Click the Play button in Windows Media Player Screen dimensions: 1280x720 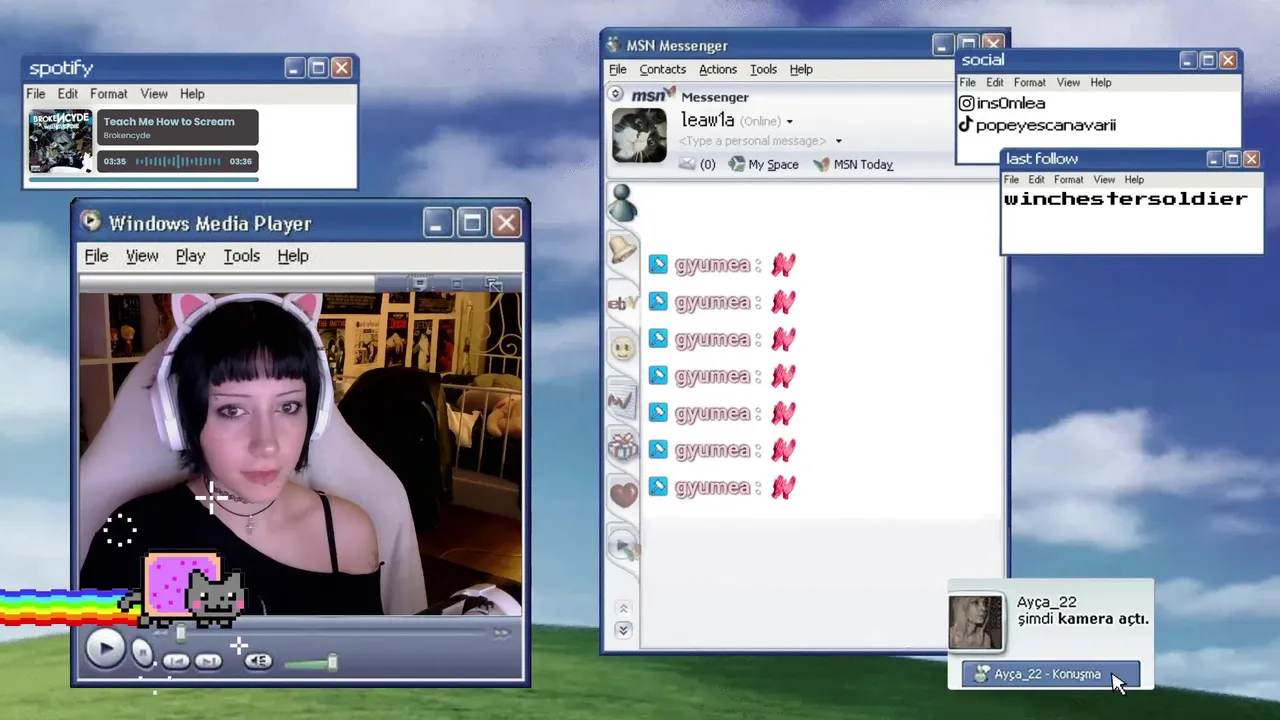105,649
